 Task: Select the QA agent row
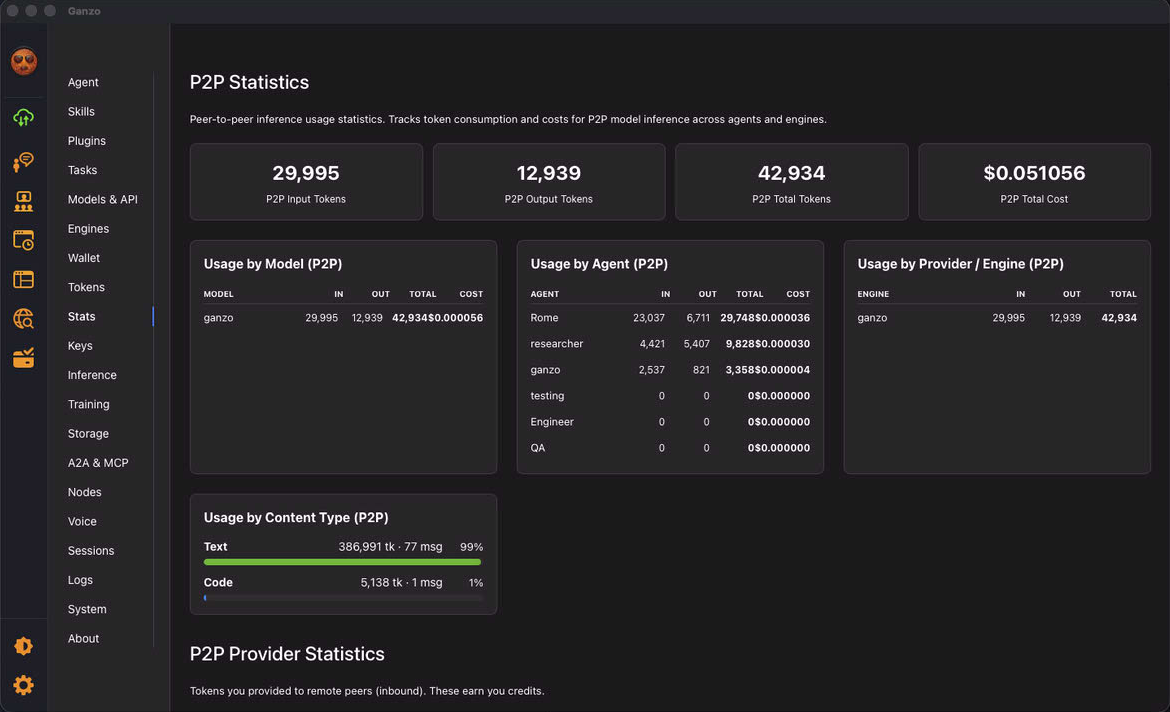tap(670, 448)
